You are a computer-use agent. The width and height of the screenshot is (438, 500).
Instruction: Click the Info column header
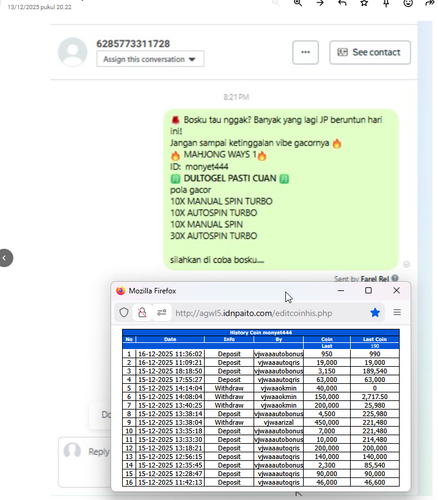pos(229,339)
